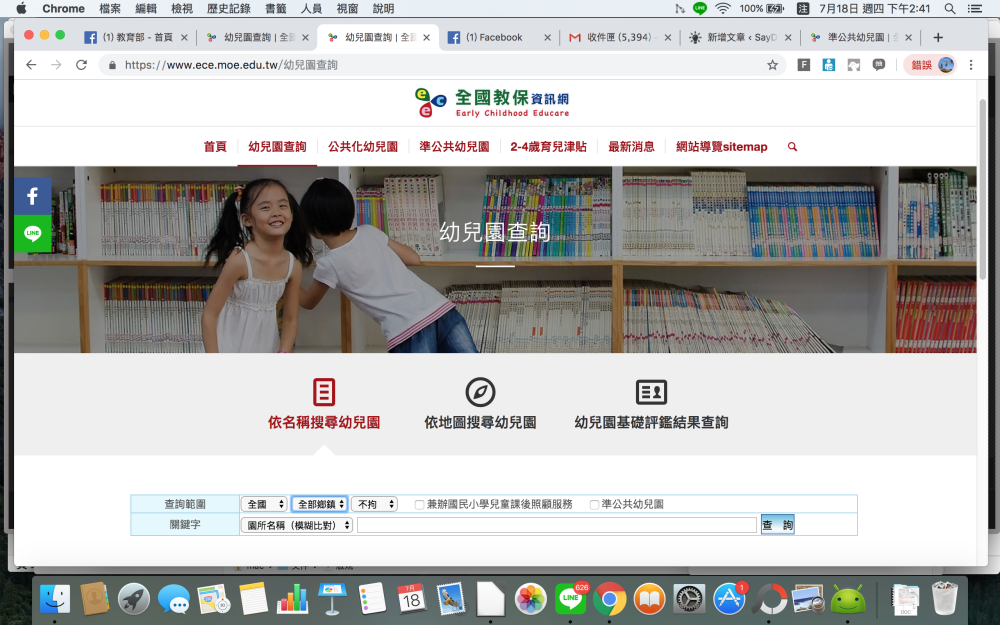This screenshot has height=625, width=1000.
Task: Open the 不拘 type dropdown
Action: tap(374, 504)
